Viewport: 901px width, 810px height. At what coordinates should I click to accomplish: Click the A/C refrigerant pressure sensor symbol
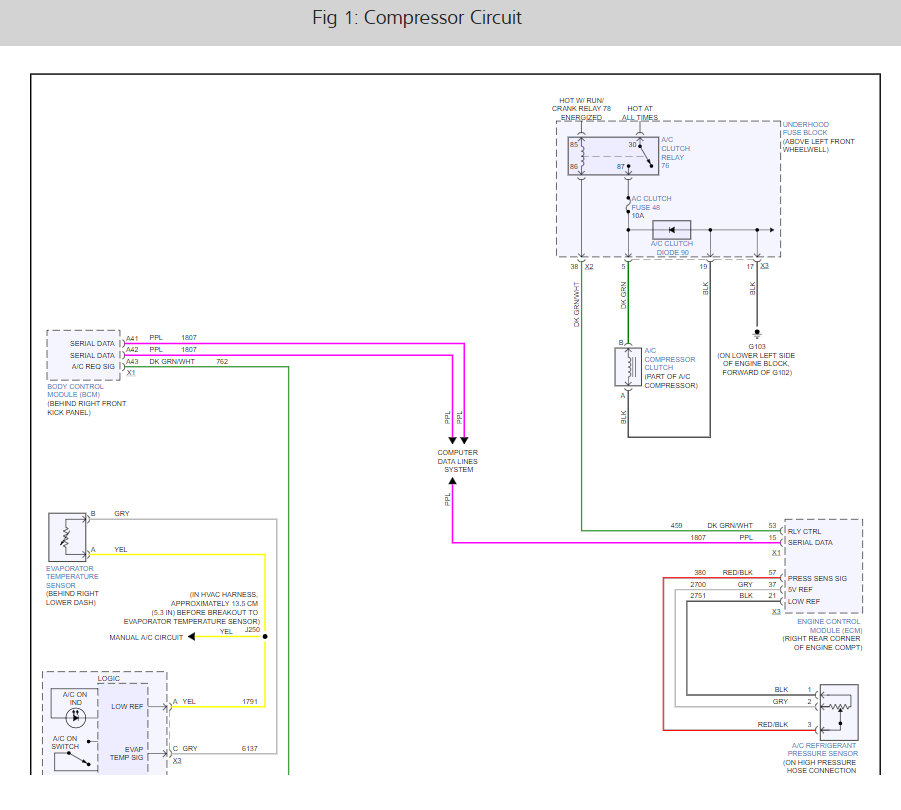(838, 712)
